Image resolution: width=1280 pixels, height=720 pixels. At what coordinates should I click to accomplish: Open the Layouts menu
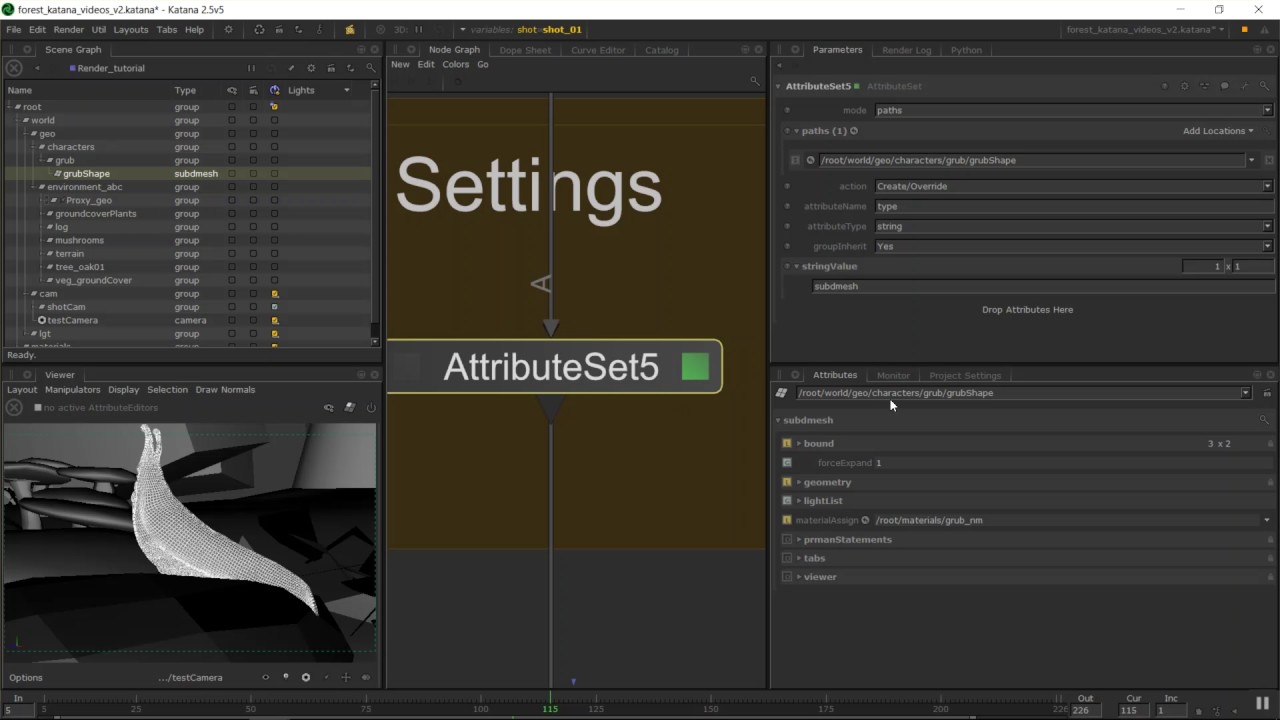click(131, 30)
